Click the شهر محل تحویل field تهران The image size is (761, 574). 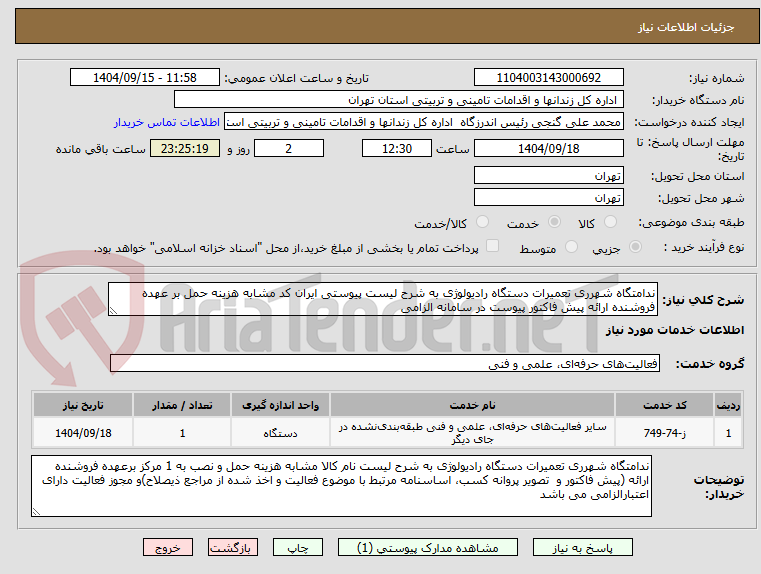[548, 197]
